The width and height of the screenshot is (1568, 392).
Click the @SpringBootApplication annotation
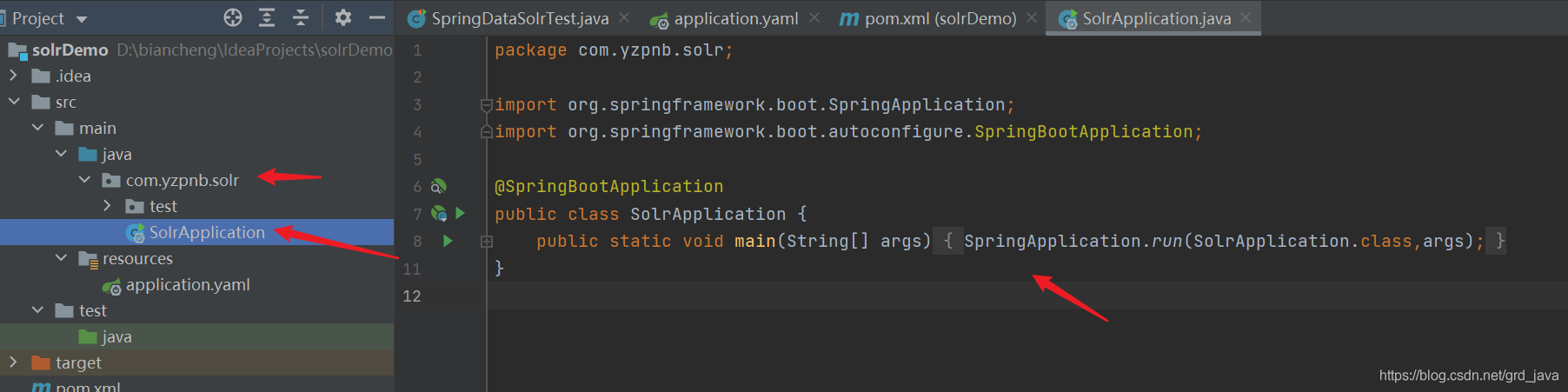click(x=608, y=186)
